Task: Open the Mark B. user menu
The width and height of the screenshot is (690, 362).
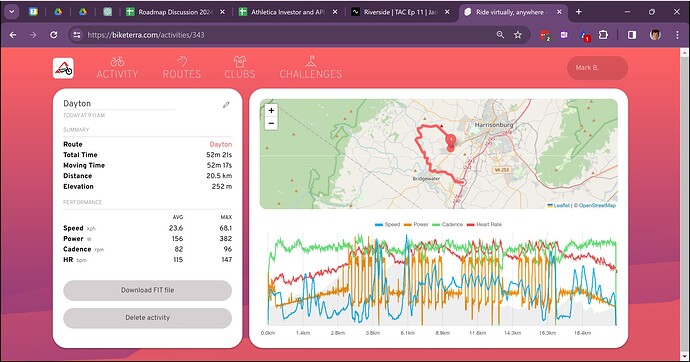Action: tap(597, 68)
